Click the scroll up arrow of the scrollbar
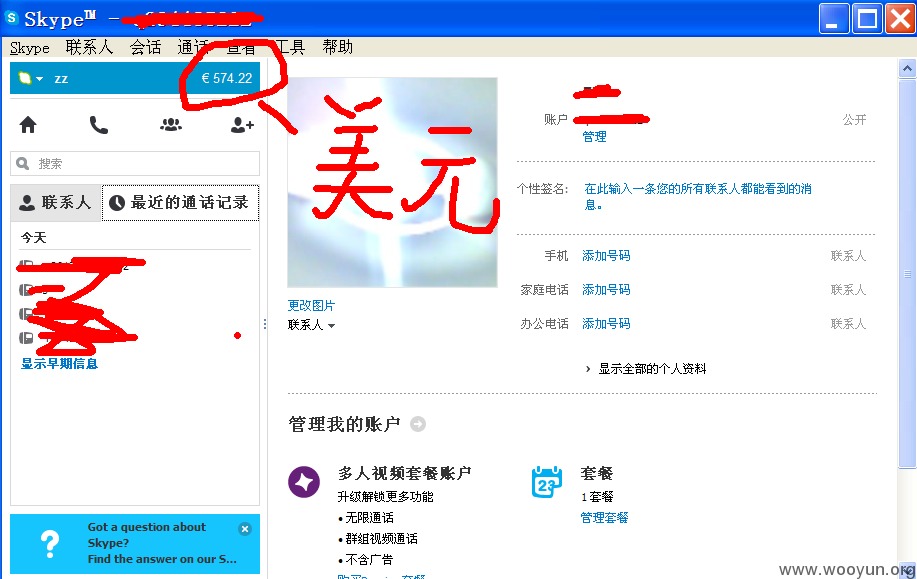This screenshot has height=579, width=917. tap(907, 69)
